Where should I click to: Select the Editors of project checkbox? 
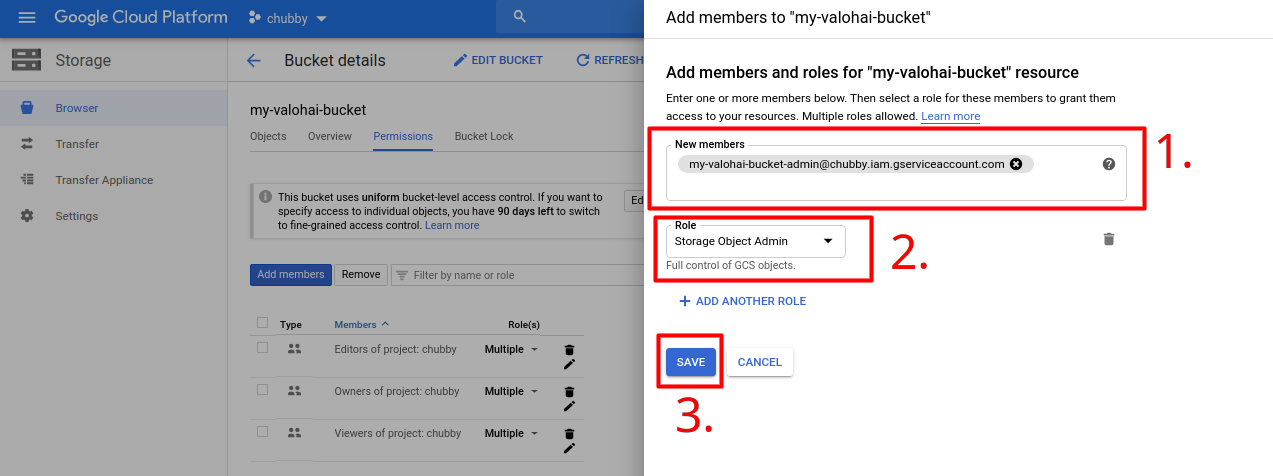click(x=263, y=348)
